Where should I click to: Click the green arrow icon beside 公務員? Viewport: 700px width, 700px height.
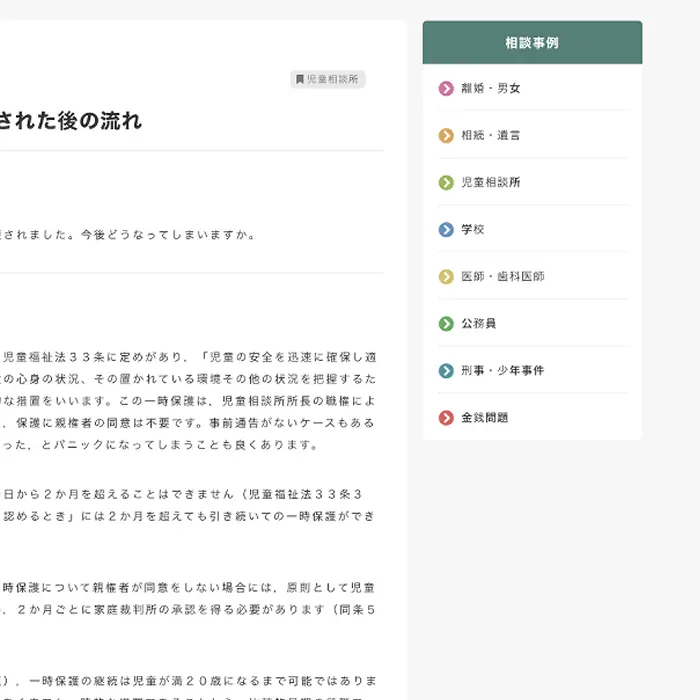click(446, 324)
